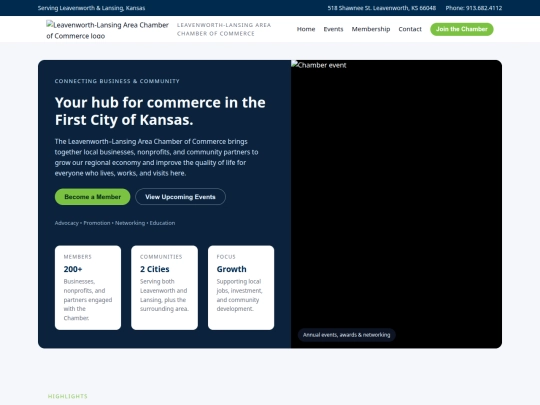This screenshot has height=405, width=540.
Task: Click the hero paragraph about the Chamber
Action: point(157,157)
